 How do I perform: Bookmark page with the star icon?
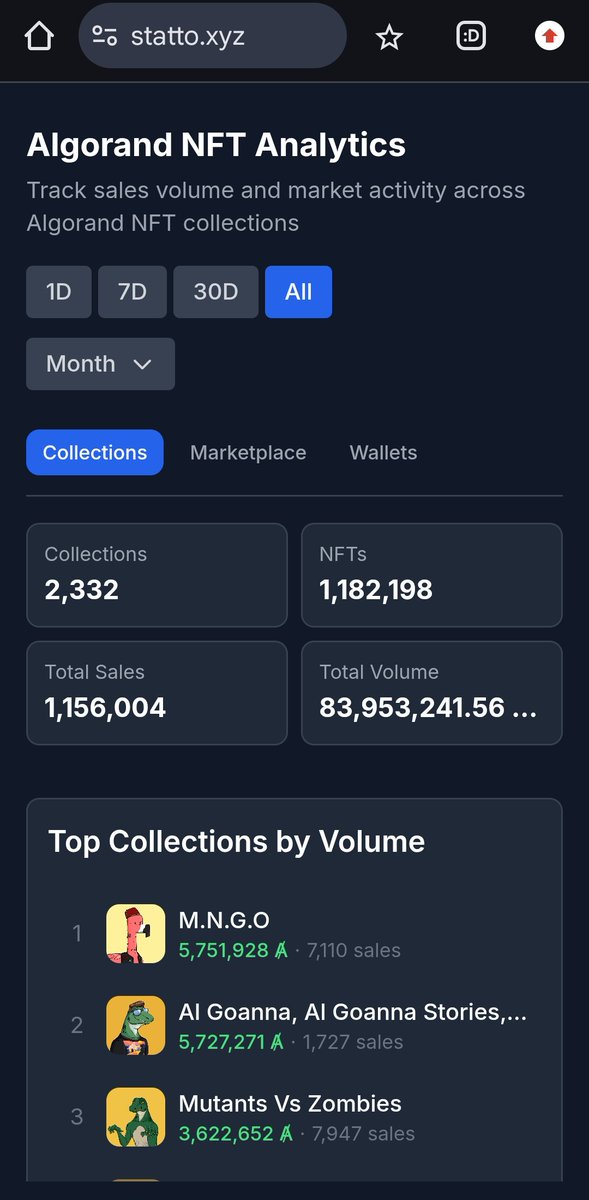(x=388, y=38)
